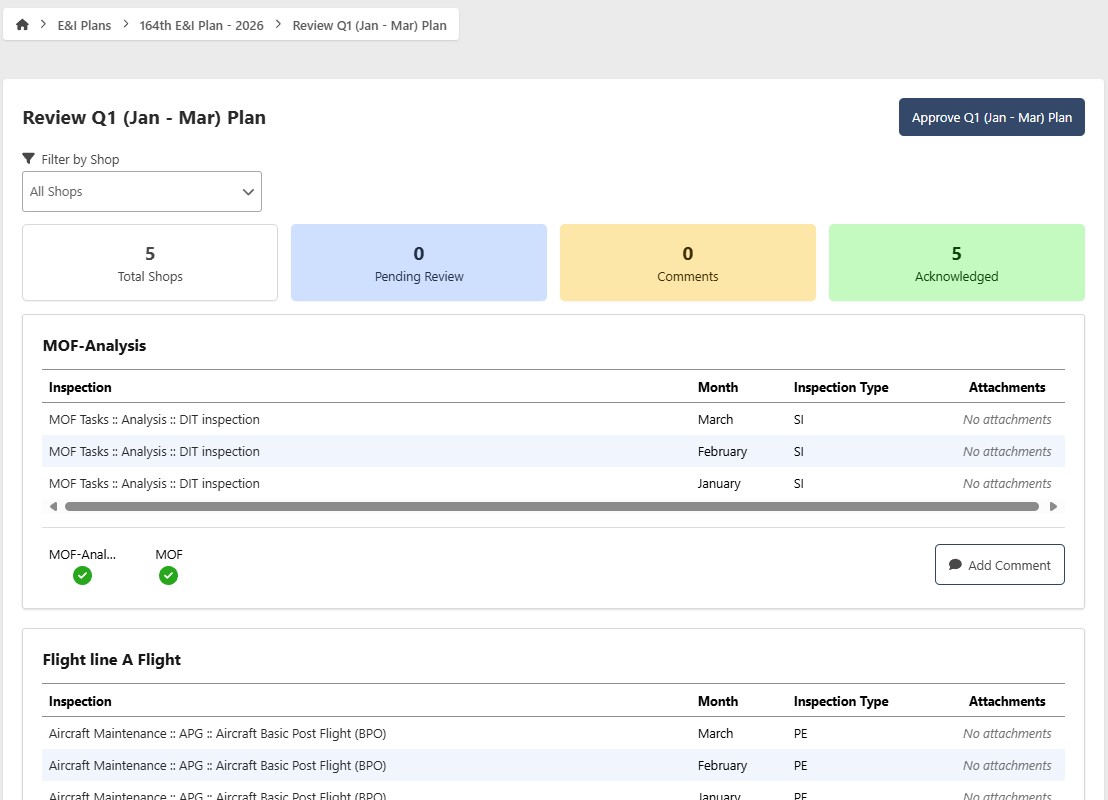The height and width of the screenshot is (800, 1108).
Task: Select the Pending Review blue card
Action: point(418,262)
